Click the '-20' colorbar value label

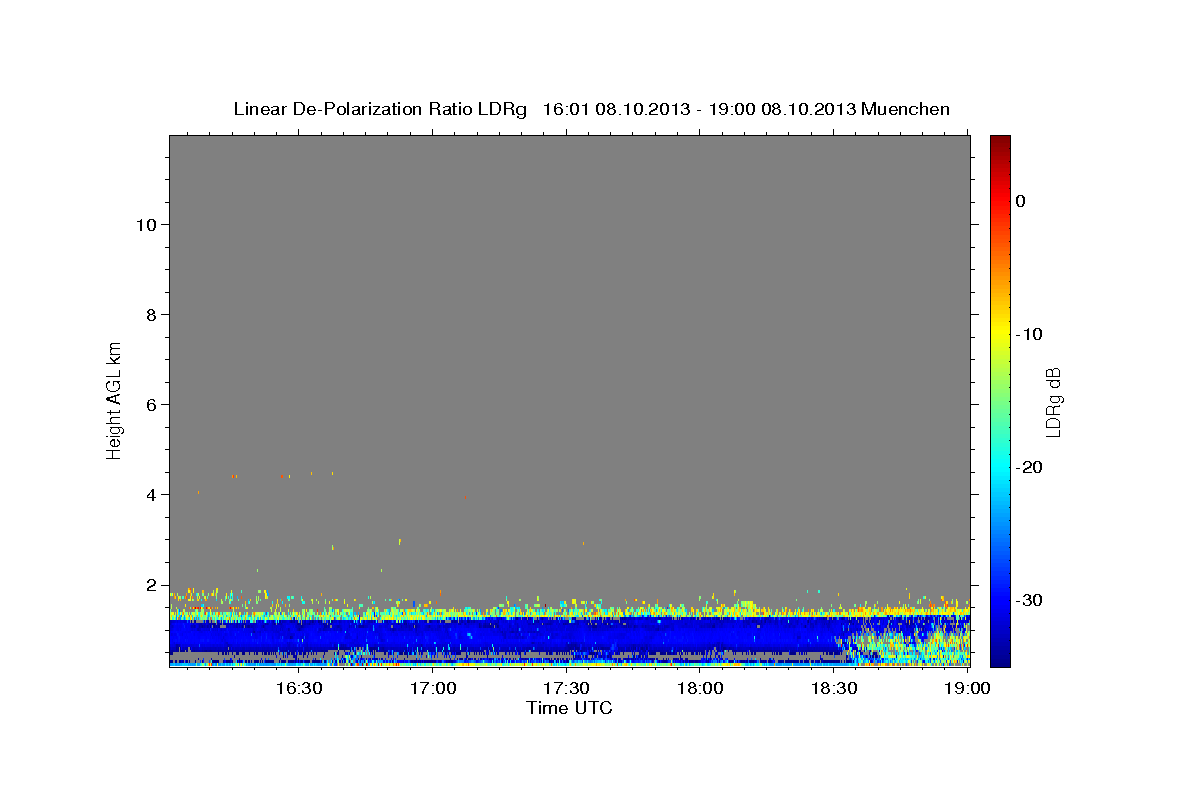pos(1030,467)
